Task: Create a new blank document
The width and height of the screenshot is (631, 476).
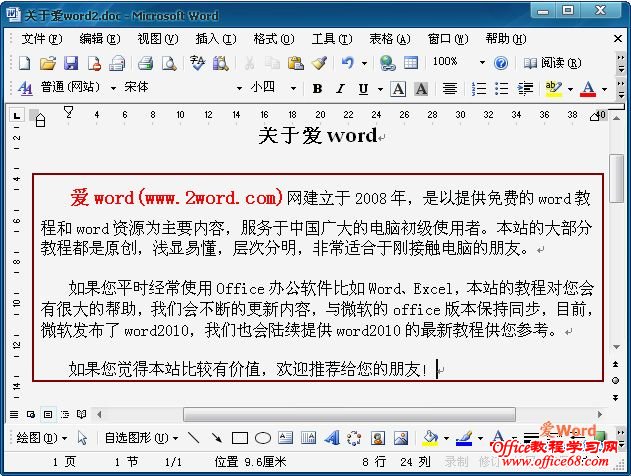Action: pyautogui.click(x=25, y=63)
